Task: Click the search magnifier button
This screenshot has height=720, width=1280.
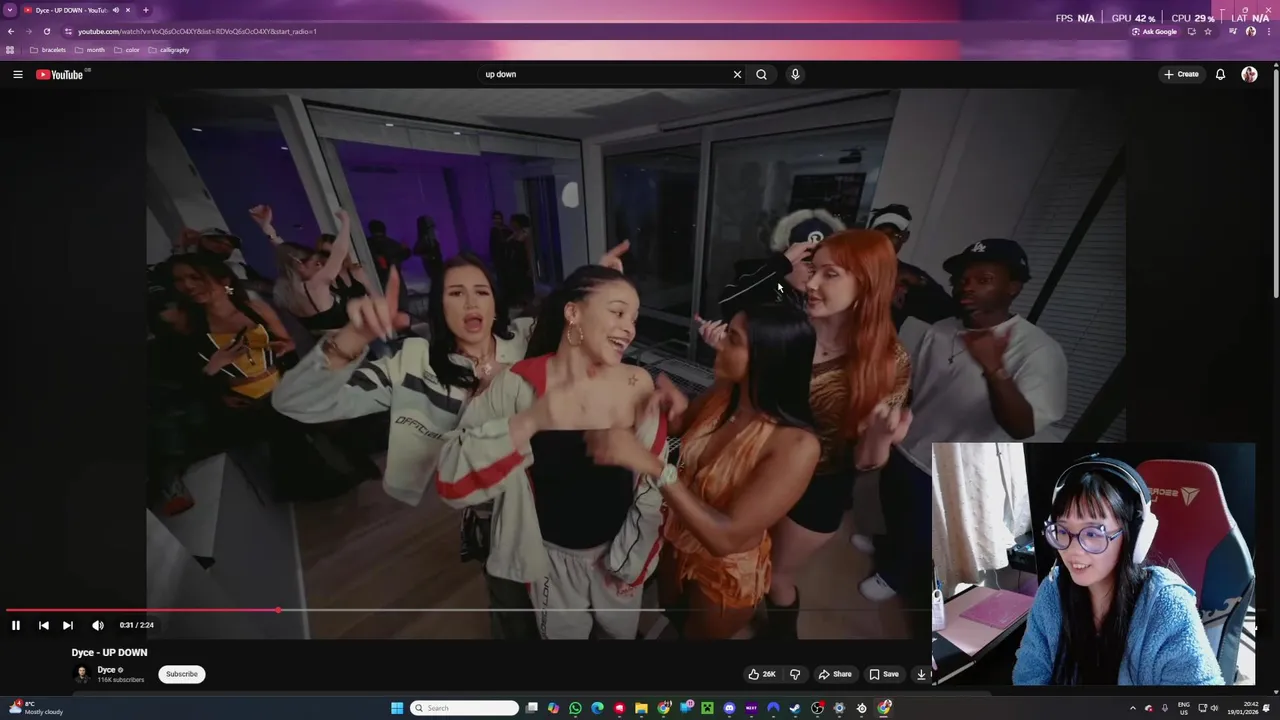Action: 761,74
